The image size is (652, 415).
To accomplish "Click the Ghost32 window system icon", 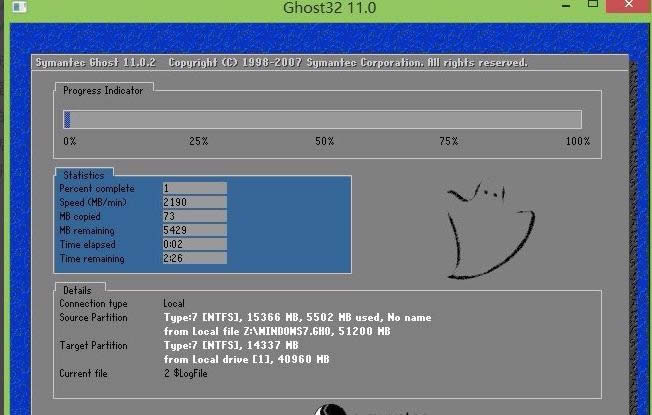I will point(19,7).
